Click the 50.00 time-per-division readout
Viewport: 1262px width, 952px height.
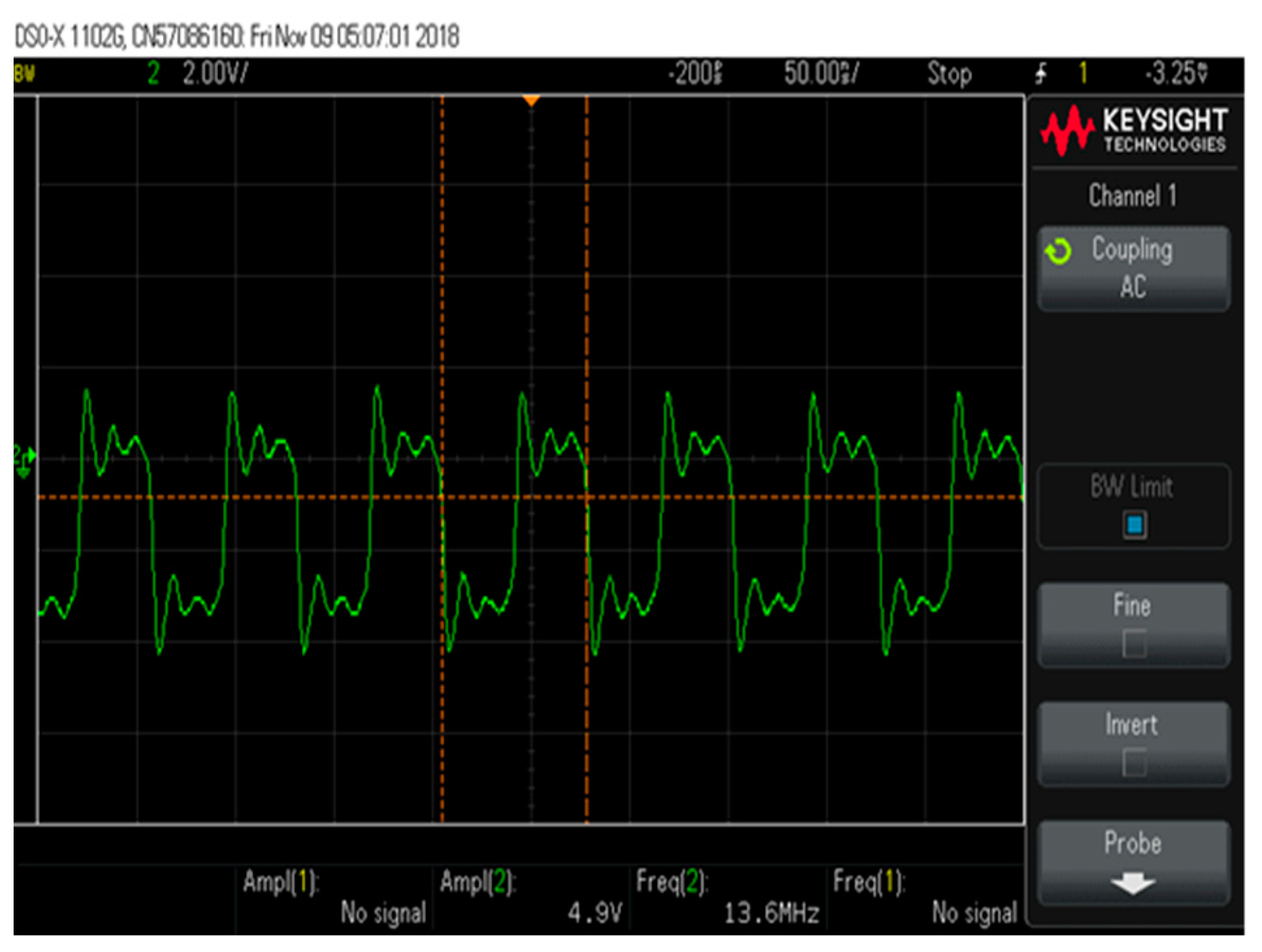coord(821,73)
